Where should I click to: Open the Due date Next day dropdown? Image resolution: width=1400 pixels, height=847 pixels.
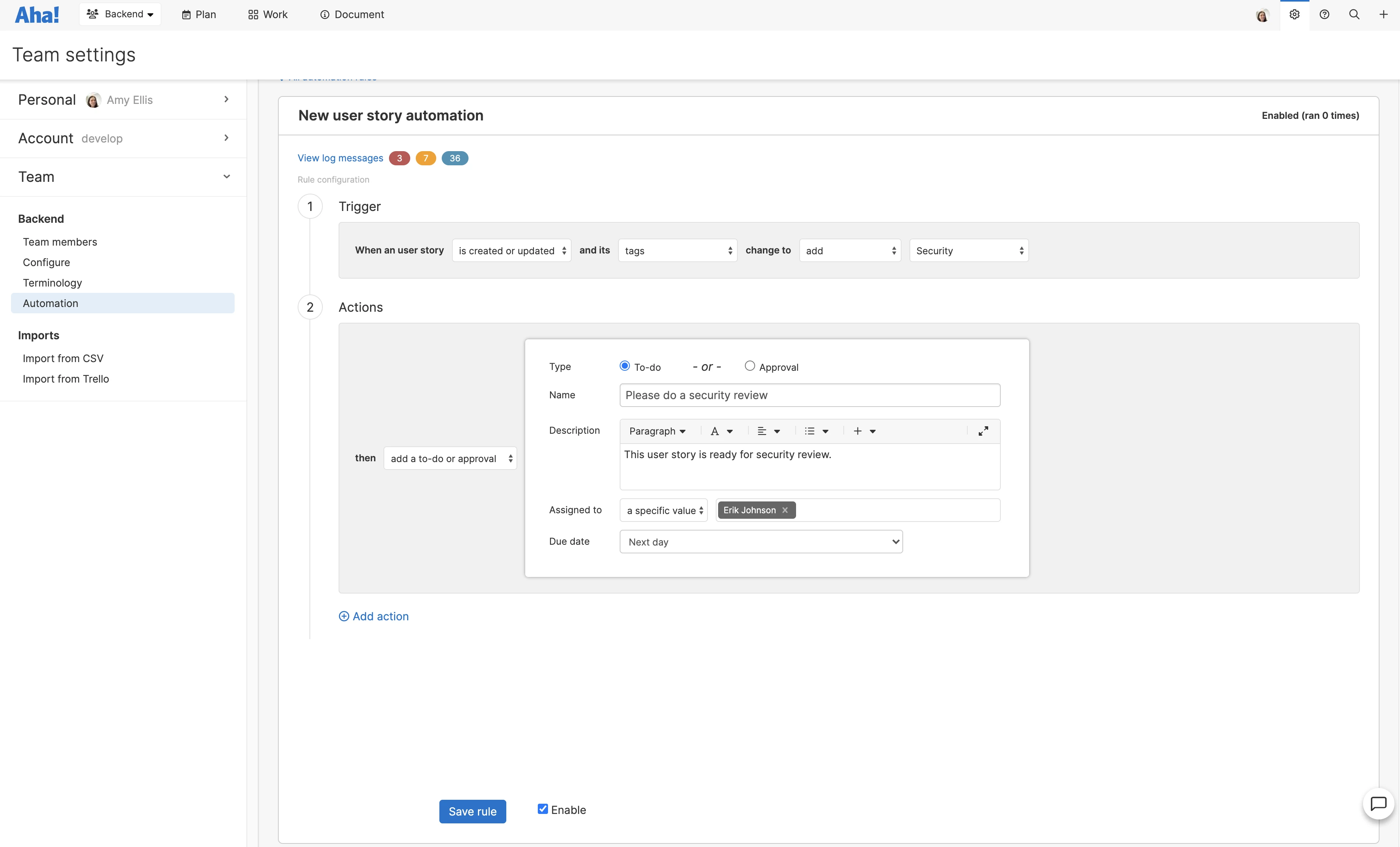[761, 541]
